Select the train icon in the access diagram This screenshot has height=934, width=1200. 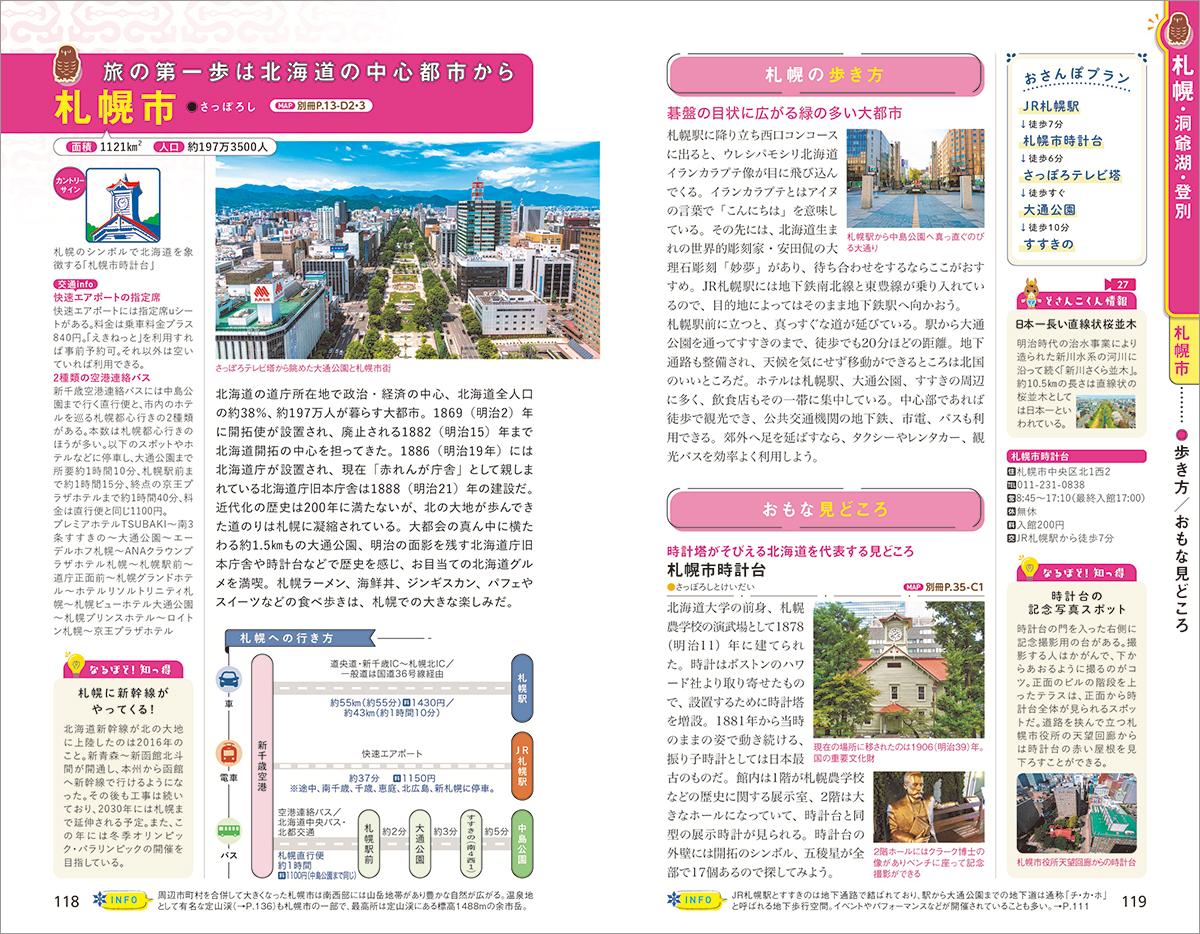pos(227,753)
